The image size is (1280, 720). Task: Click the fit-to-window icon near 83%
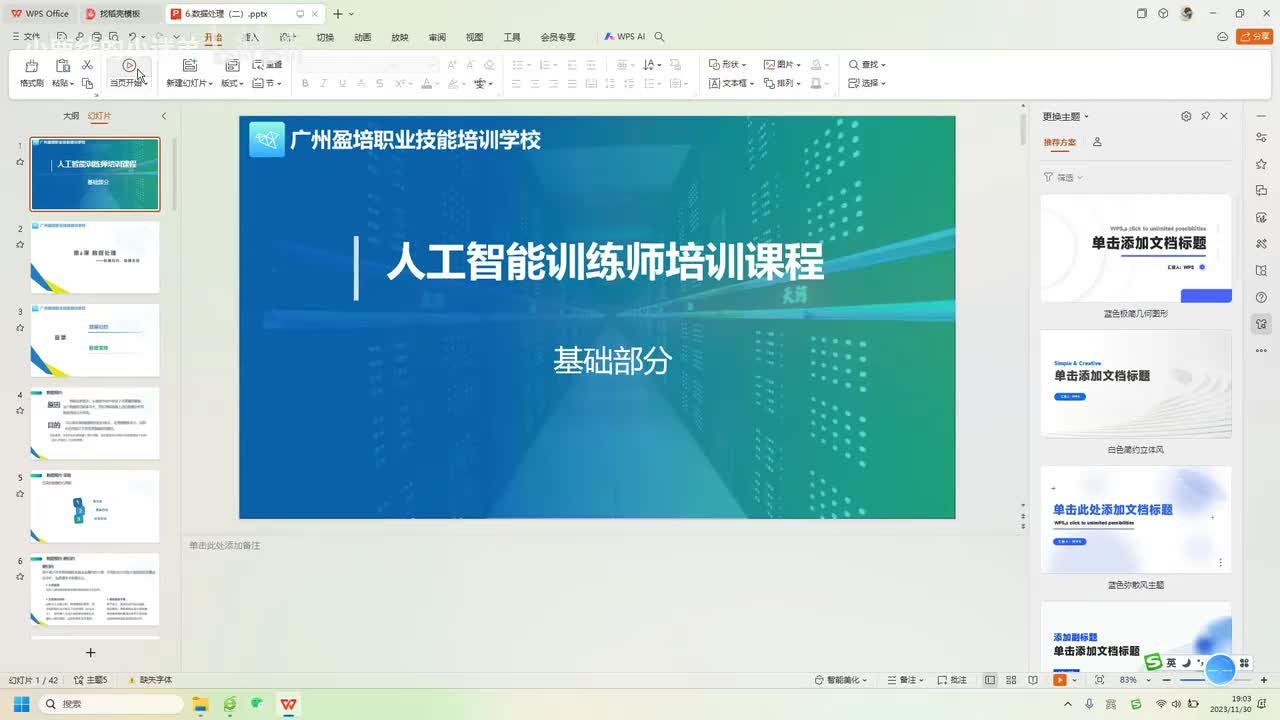pos(1099,680)
